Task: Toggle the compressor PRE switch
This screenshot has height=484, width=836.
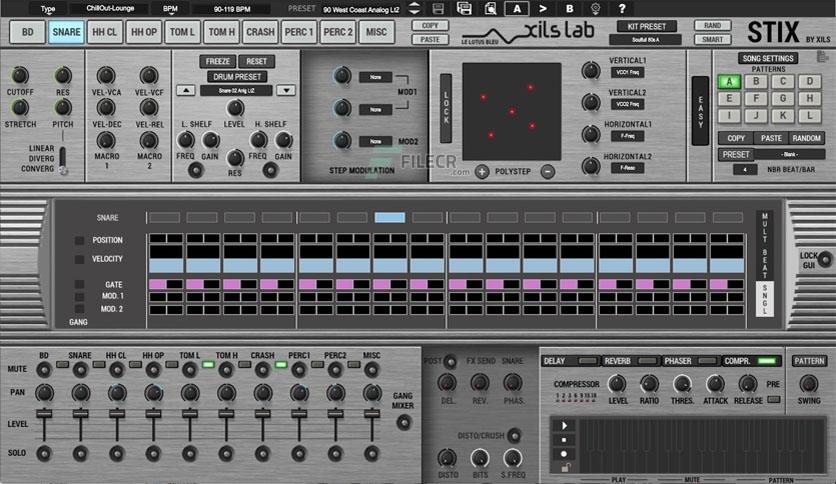Action: [774, 399]
